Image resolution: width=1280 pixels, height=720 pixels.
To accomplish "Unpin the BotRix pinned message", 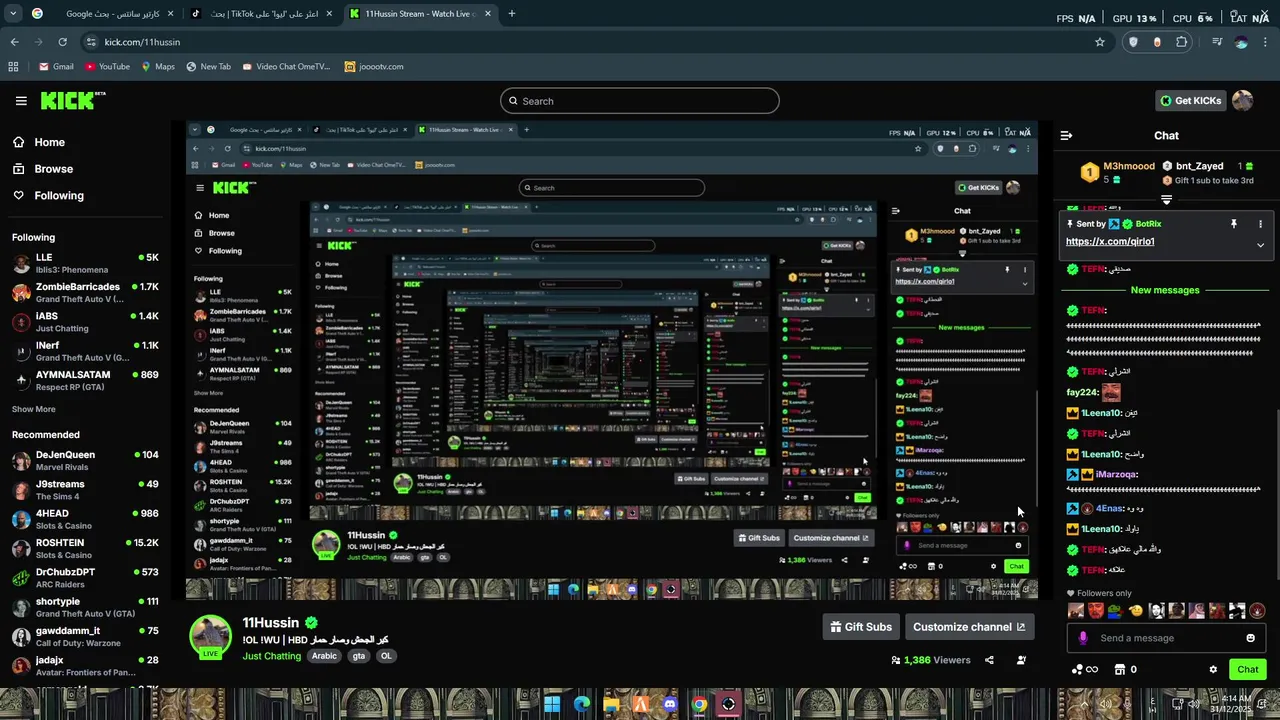I will pos(1234,224).
